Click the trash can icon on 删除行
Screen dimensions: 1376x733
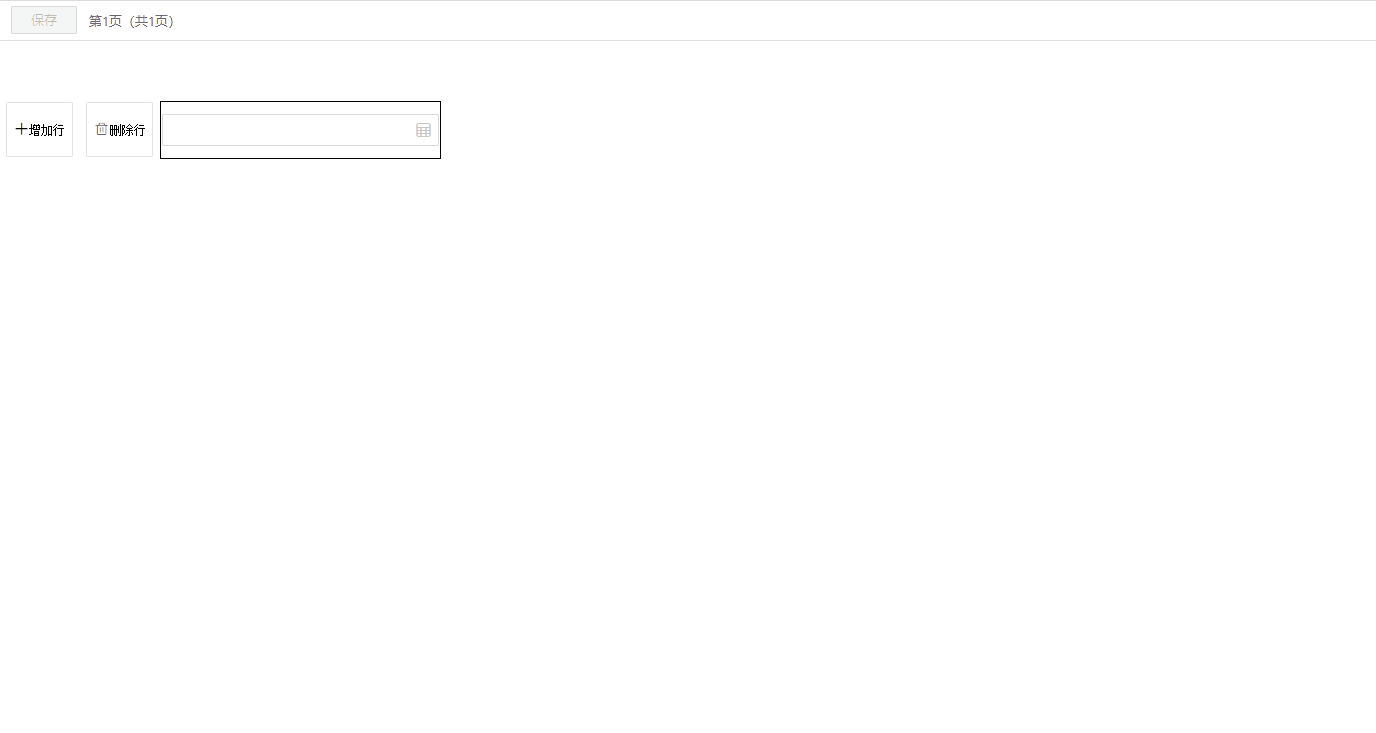101,129
